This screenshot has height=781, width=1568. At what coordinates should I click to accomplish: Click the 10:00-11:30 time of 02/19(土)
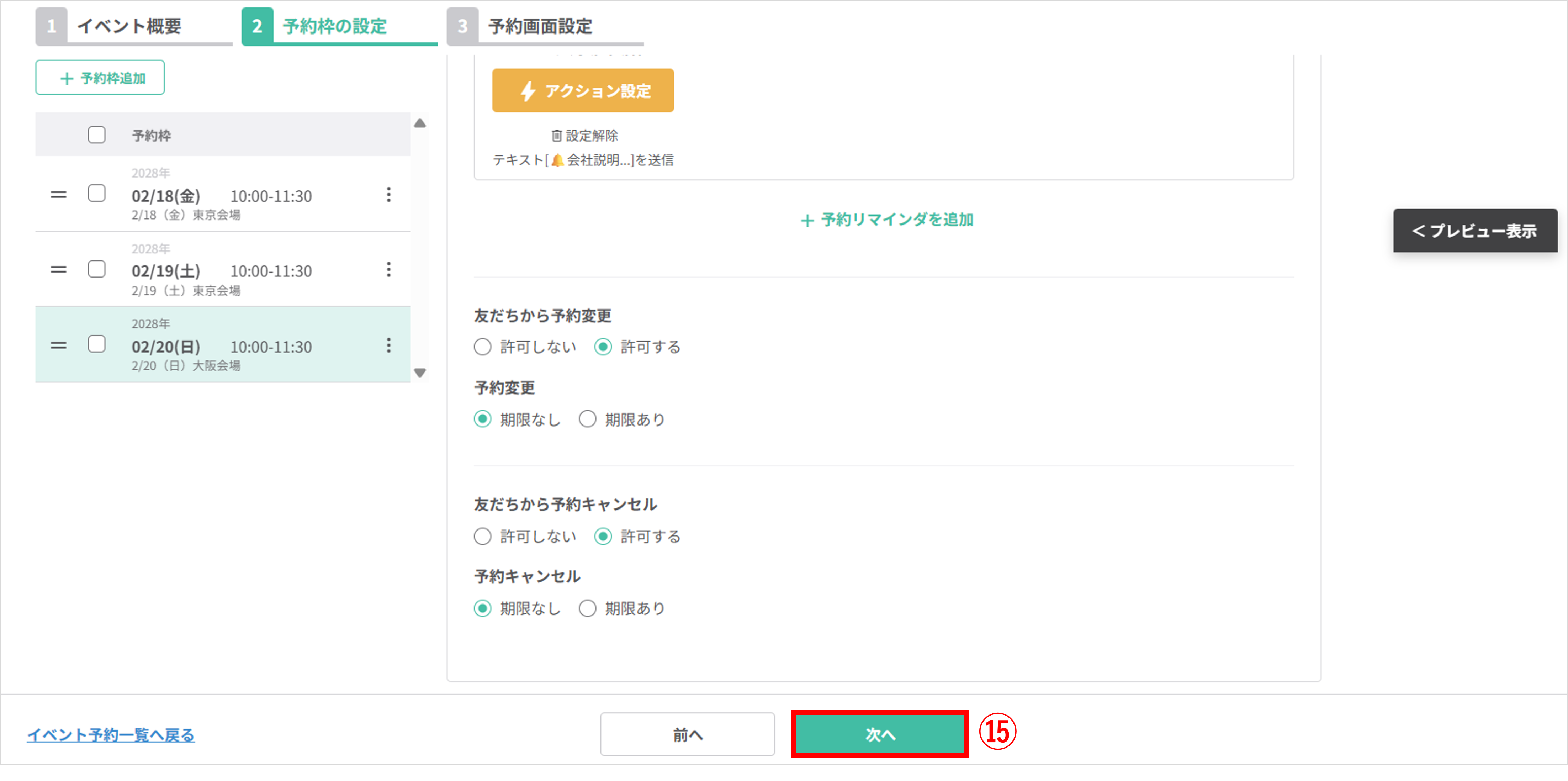(x=271, y=271)
